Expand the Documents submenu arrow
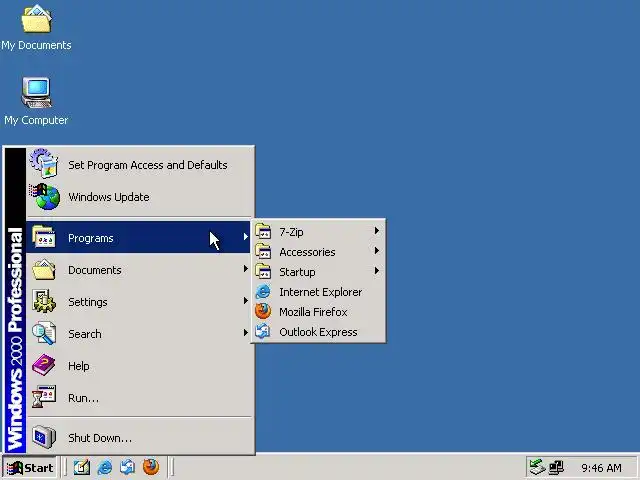Screen dimensions: 640x480 tap(245, 269)
